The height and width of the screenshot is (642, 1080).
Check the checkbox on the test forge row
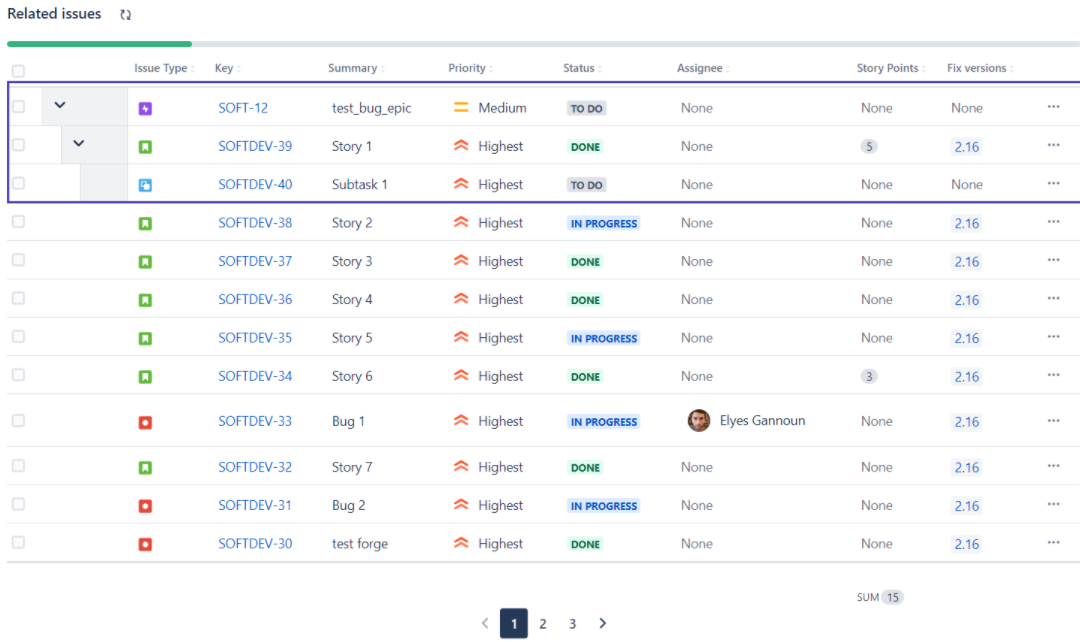click(x=17, y=543)
